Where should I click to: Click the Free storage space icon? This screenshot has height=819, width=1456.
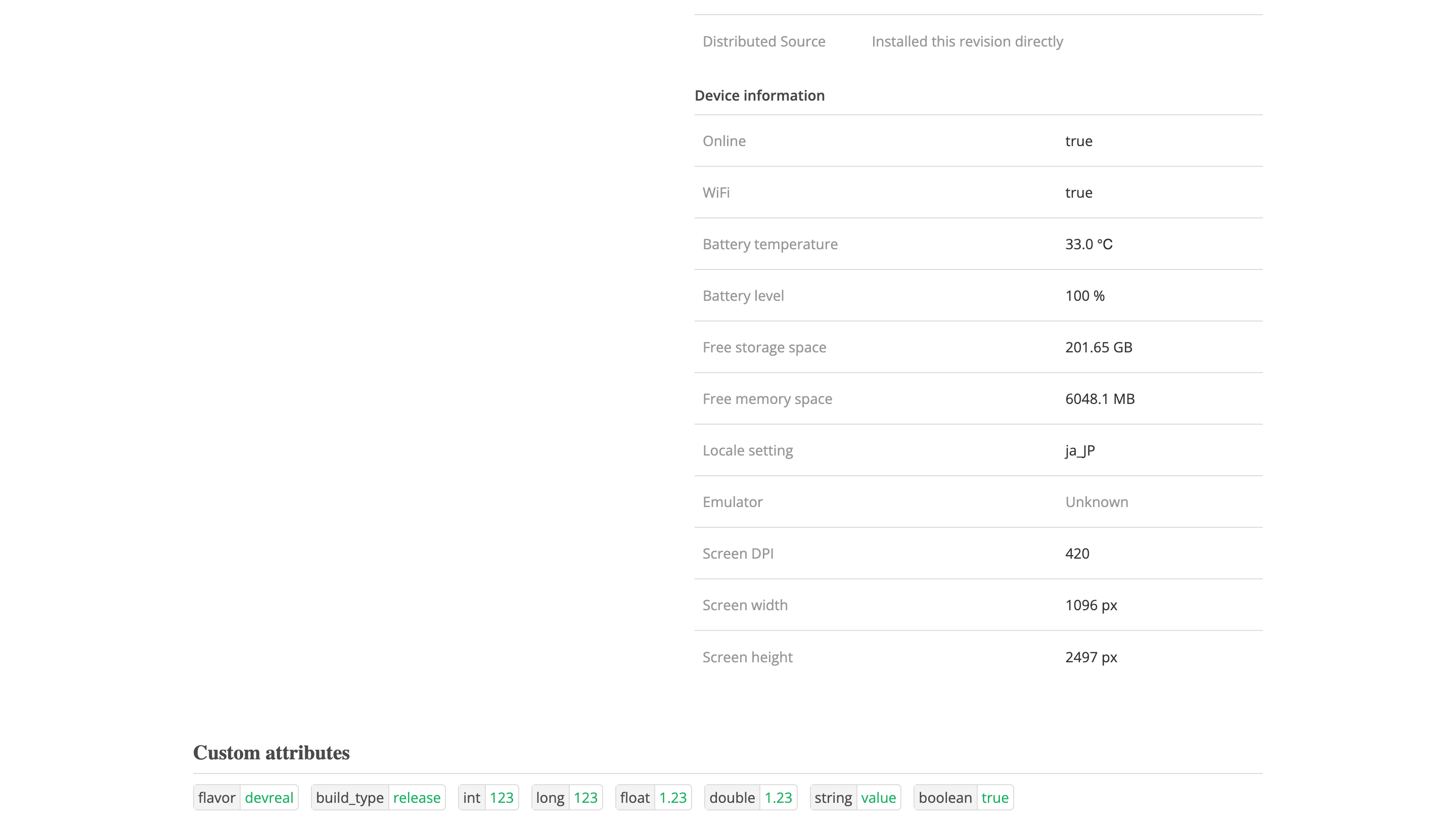click(764, 347)
